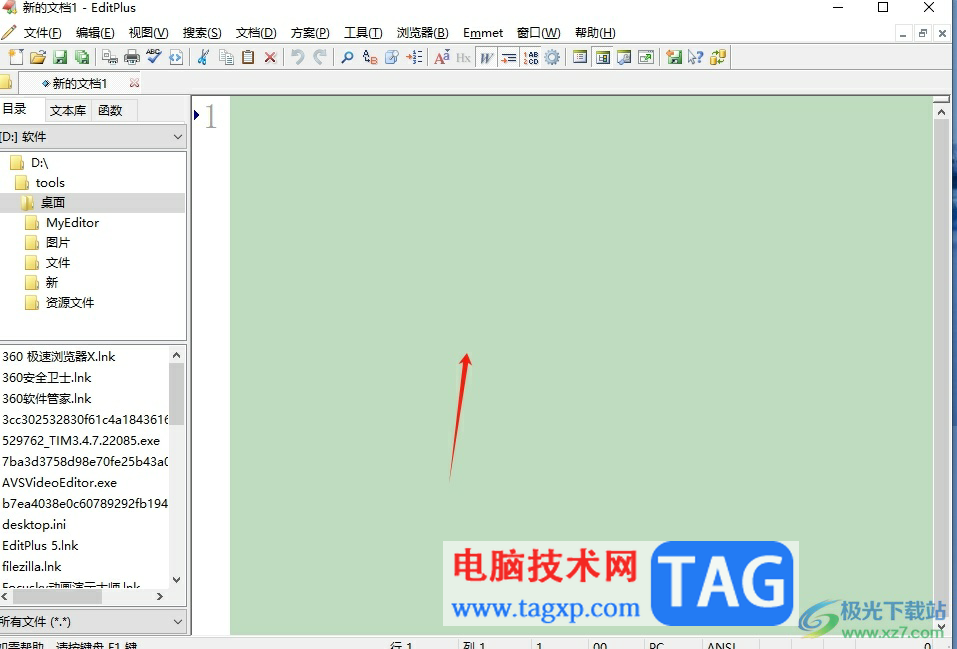This screenshot has height=649, width=957.
Task: Open Find with the magnifier icon
Action: [x=347, y=57]
